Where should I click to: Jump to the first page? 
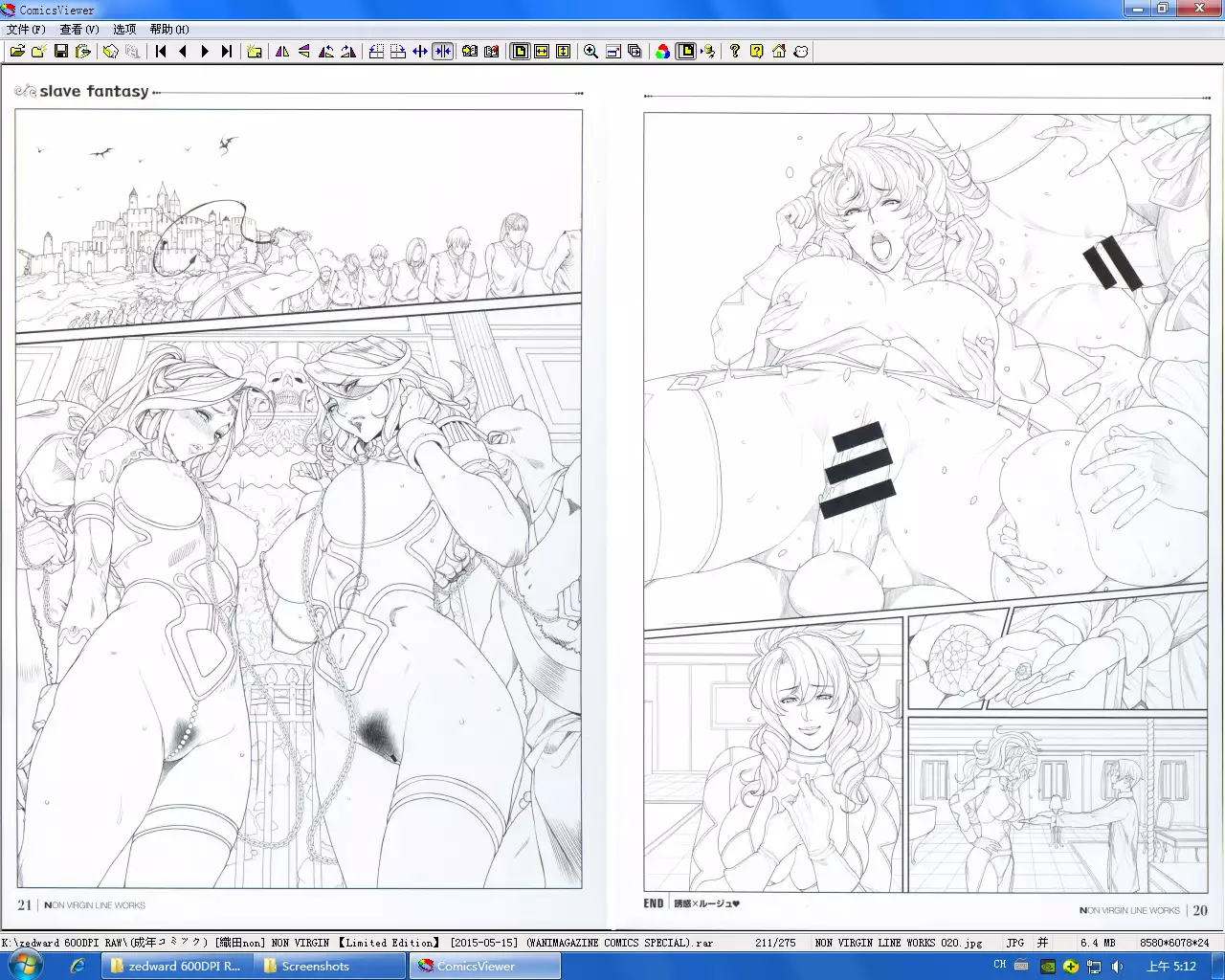click(x=161, y=52)
